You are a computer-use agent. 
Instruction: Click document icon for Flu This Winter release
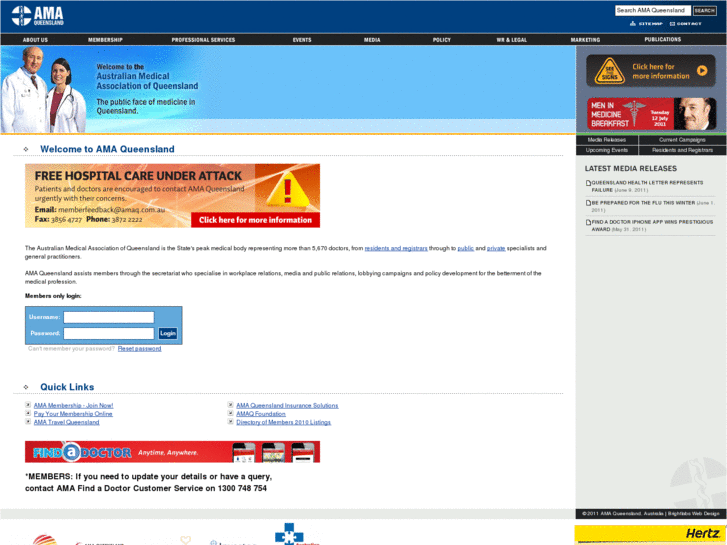pyautogui.click(x=588, y=203)
